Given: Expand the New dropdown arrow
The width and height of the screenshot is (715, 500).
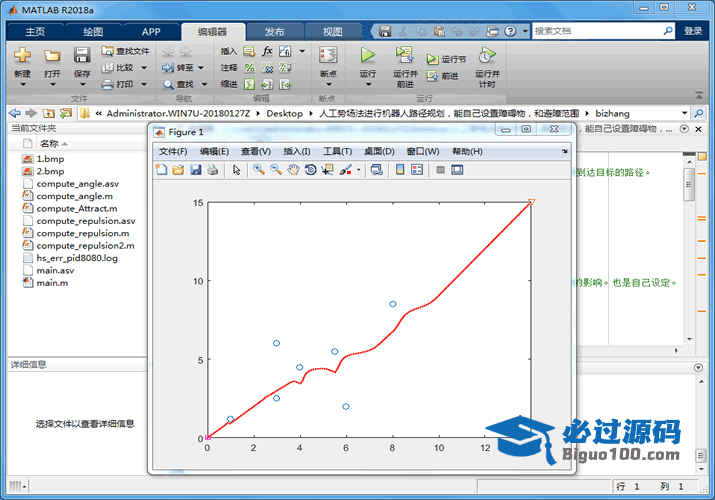Looking at the screenshot, I should coord(22,84).
